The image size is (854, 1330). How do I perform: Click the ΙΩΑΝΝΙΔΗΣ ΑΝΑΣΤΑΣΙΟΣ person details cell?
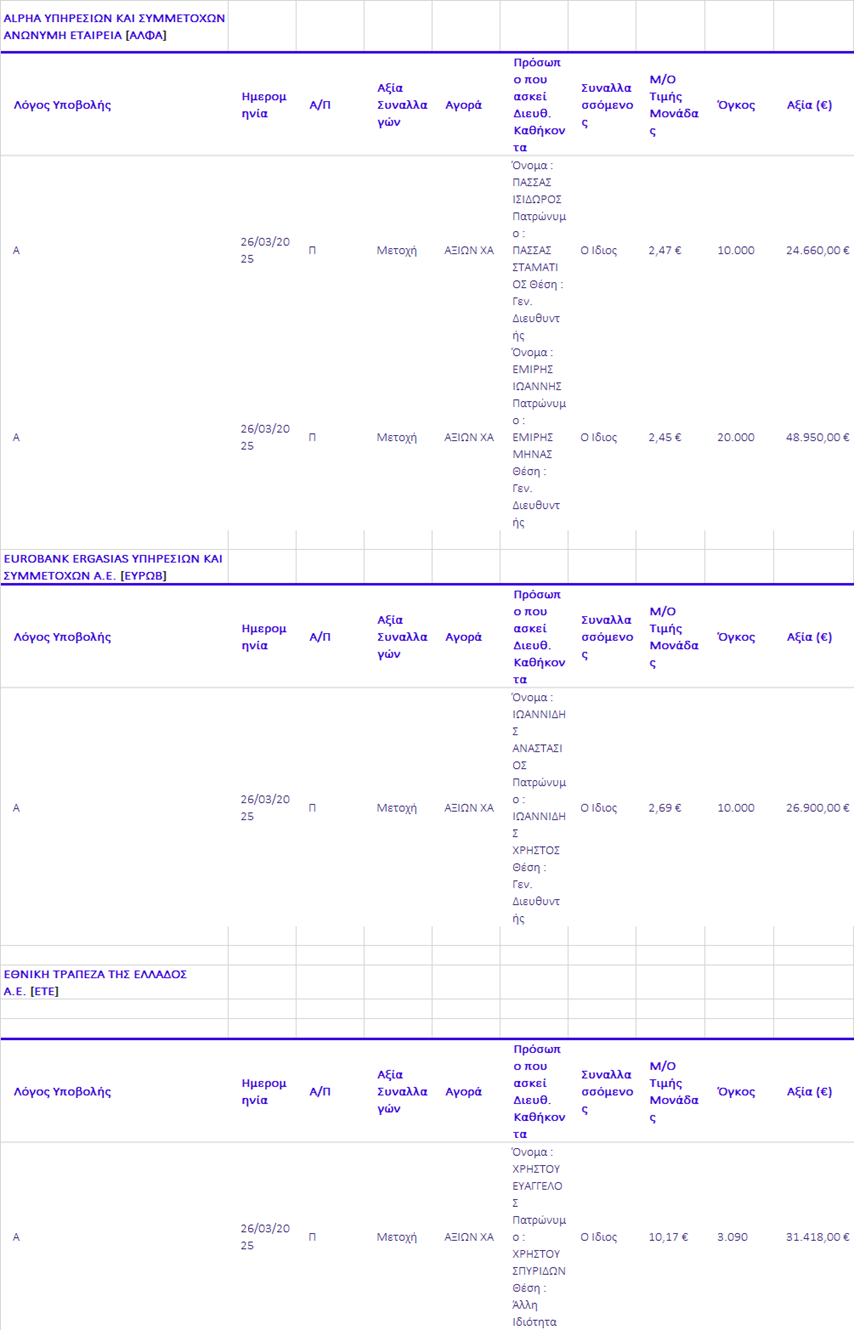538,808
